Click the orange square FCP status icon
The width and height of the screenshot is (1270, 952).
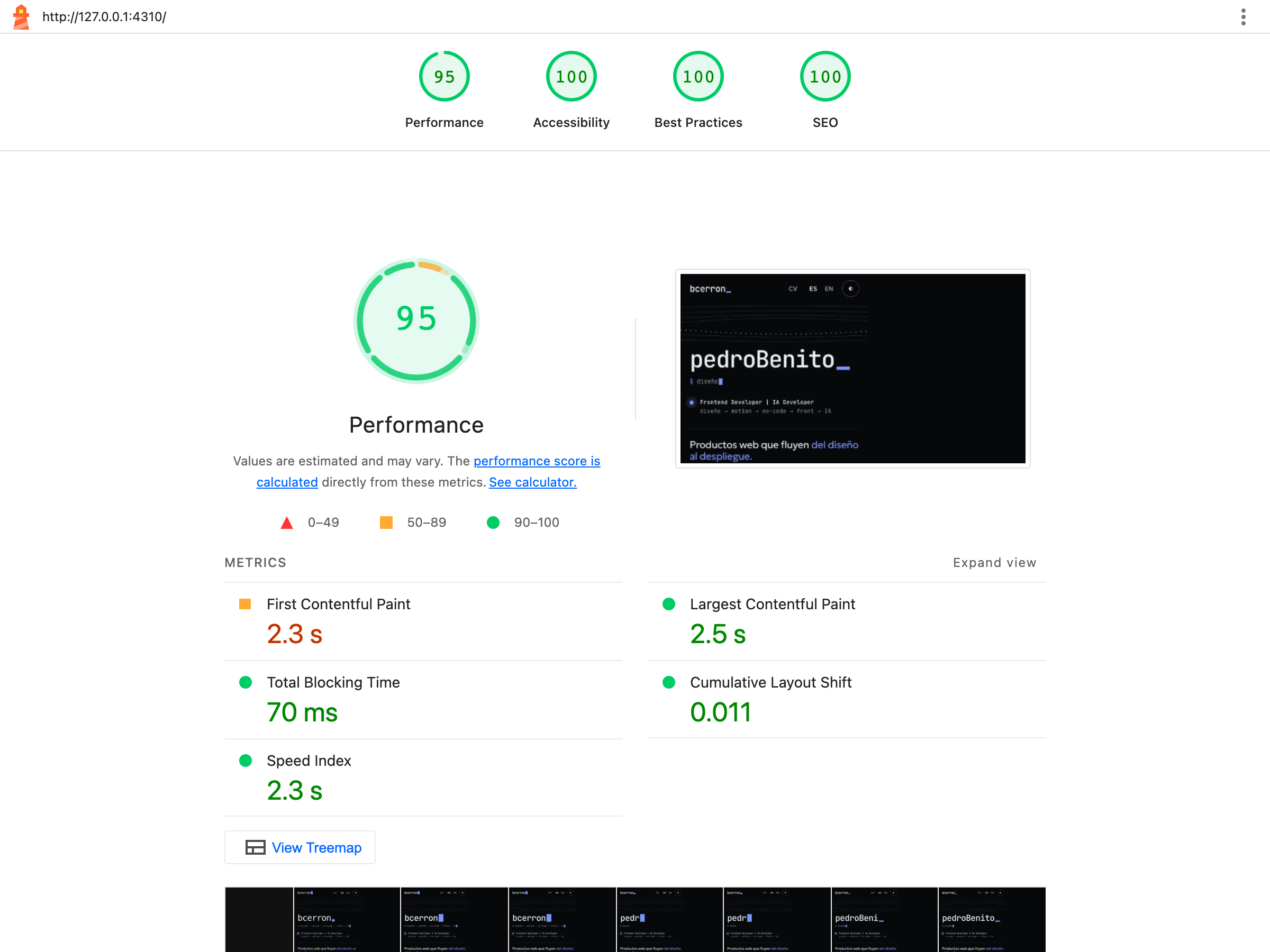[245, 603]
